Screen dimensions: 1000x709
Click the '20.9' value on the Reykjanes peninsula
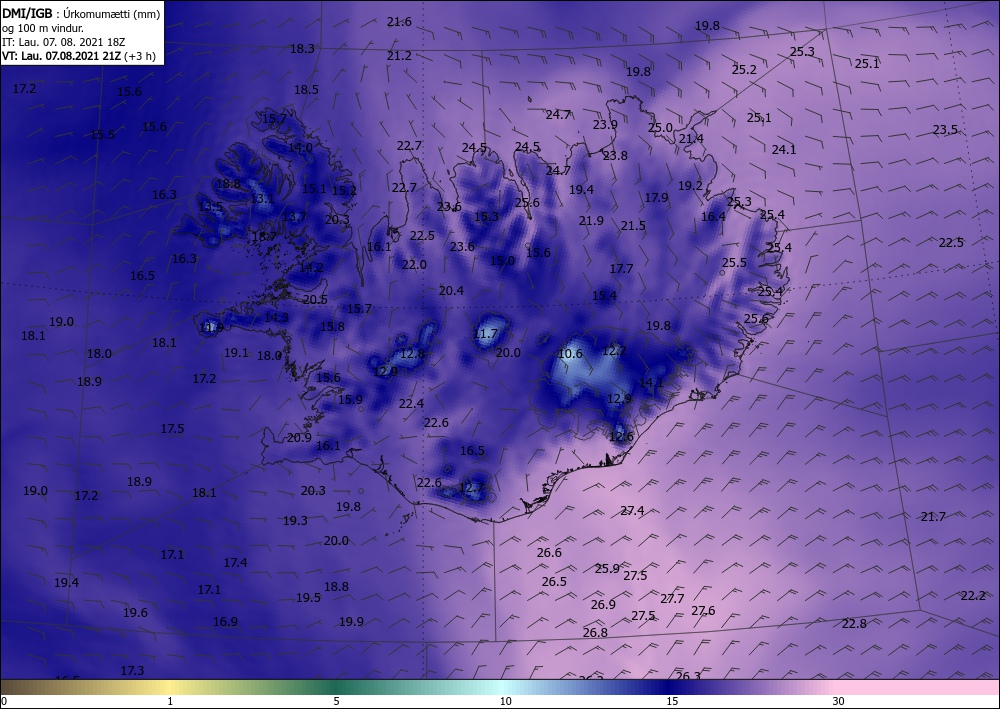coord(299,437)
